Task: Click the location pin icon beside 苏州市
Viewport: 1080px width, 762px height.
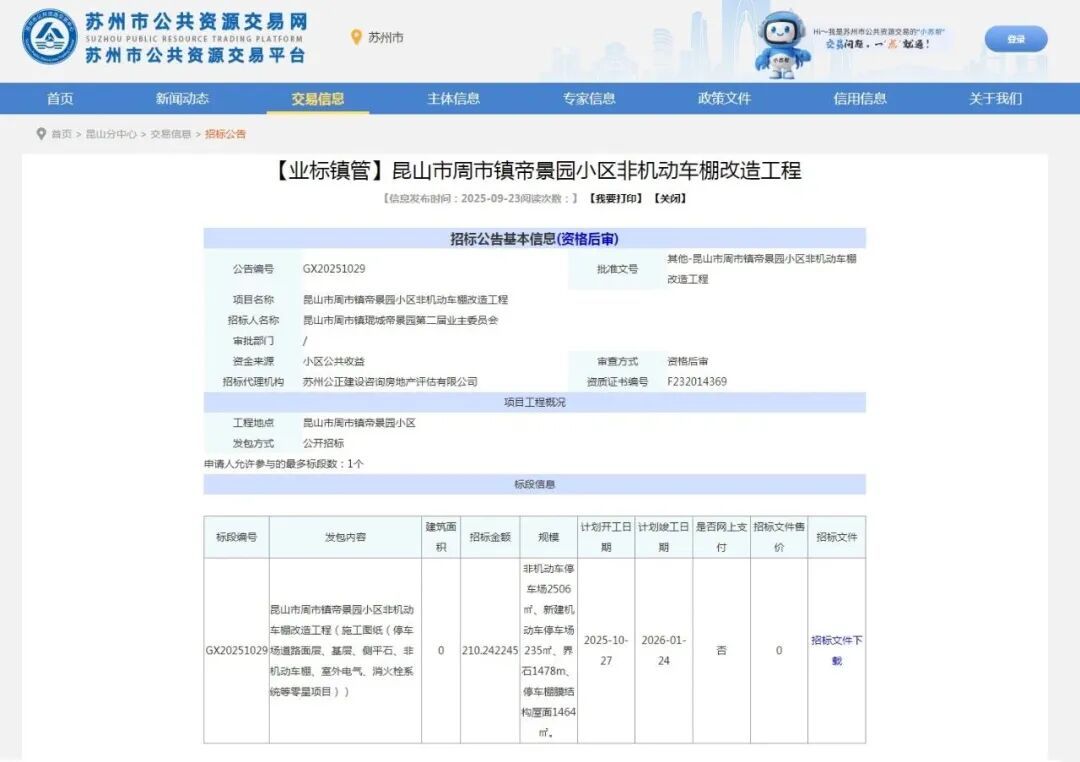Action: pyautogui.click(x=356, y=37)
